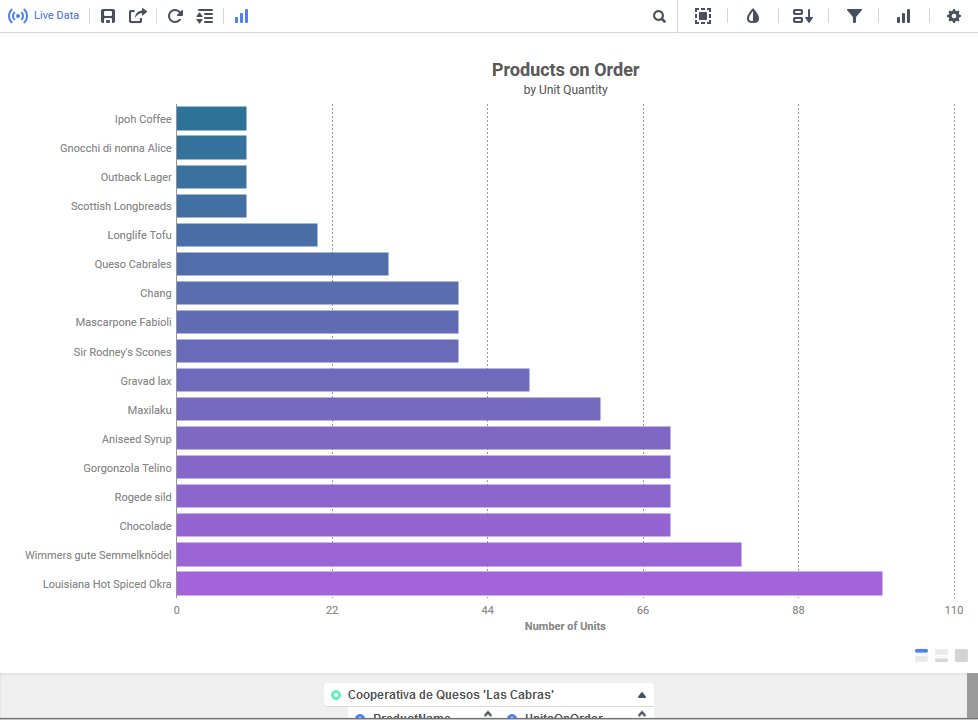The width and height of the screenshot is (978, 720).
Task: Click the Live Data indicator
Action: (44, 16)
